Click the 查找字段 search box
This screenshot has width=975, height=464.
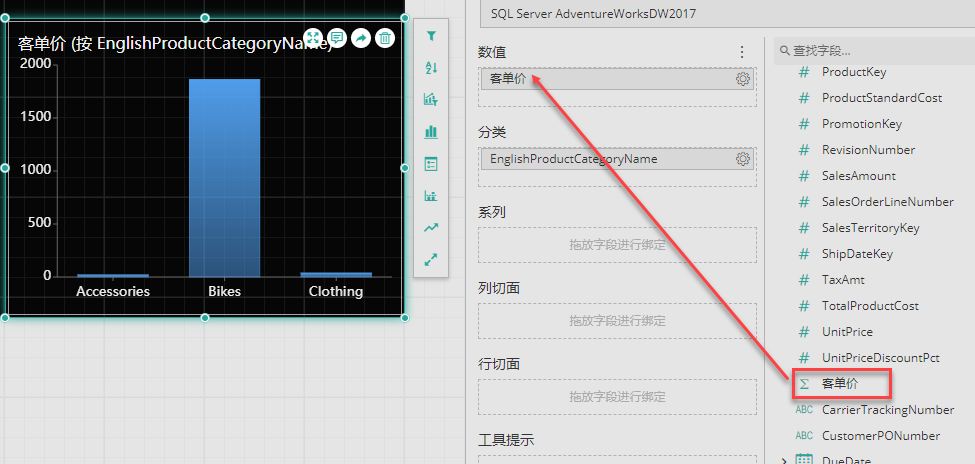pos(874,51)
